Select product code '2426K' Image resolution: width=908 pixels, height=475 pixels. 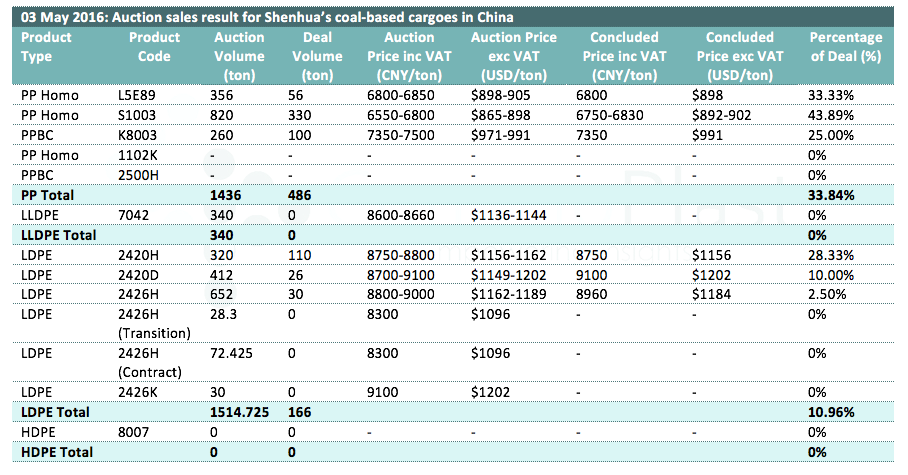(138, 392)
